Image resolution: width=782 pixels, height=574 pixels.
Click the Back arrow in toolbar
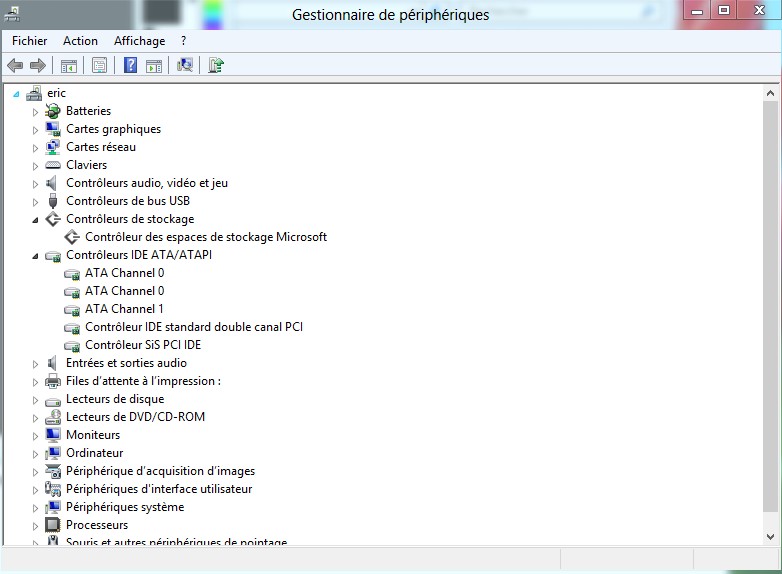15,66
